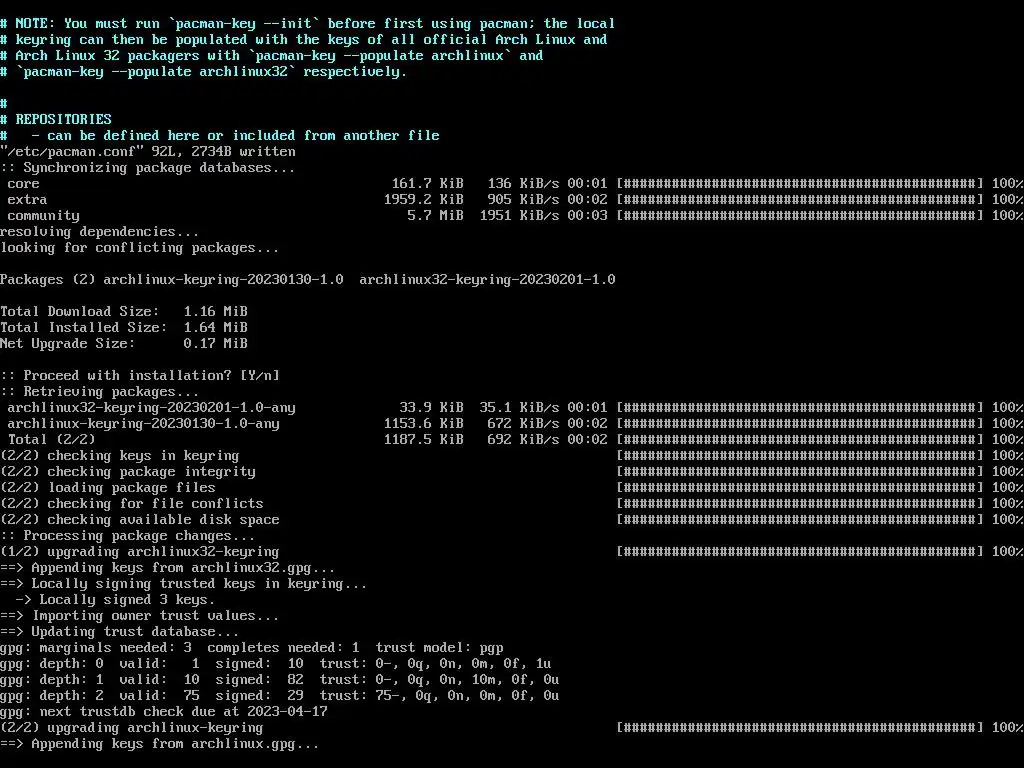This screenshot has height=768, width=1024.
Task: Select the "5.7 MiB" community size value
Action: coord(436,216)
